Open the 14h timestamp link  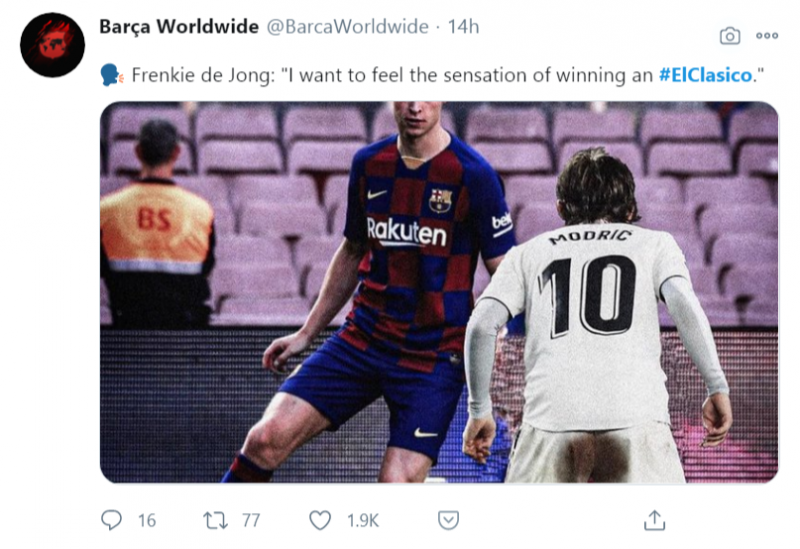(x=463, y=27)
